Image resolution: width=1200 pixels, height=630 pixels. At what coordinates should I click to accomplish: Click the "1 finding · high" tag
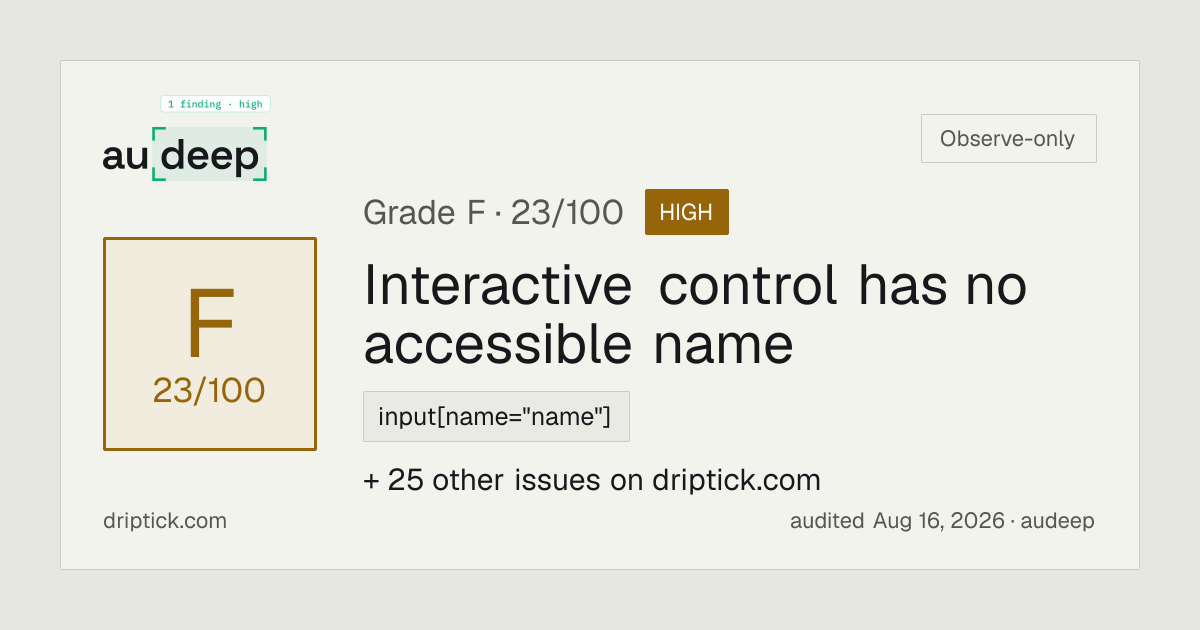click(x=215, y=104)
